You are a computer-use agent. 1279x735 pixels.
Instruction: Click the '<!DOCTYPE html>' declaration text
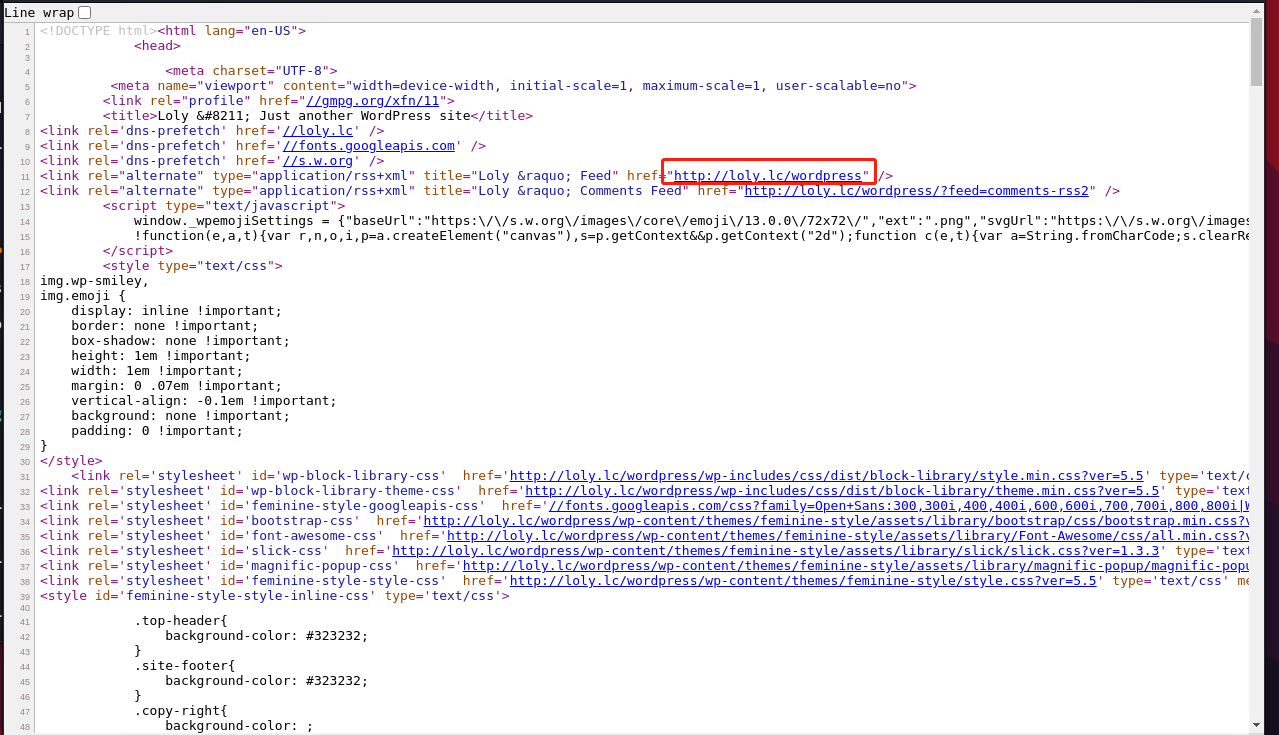point(99,31)
